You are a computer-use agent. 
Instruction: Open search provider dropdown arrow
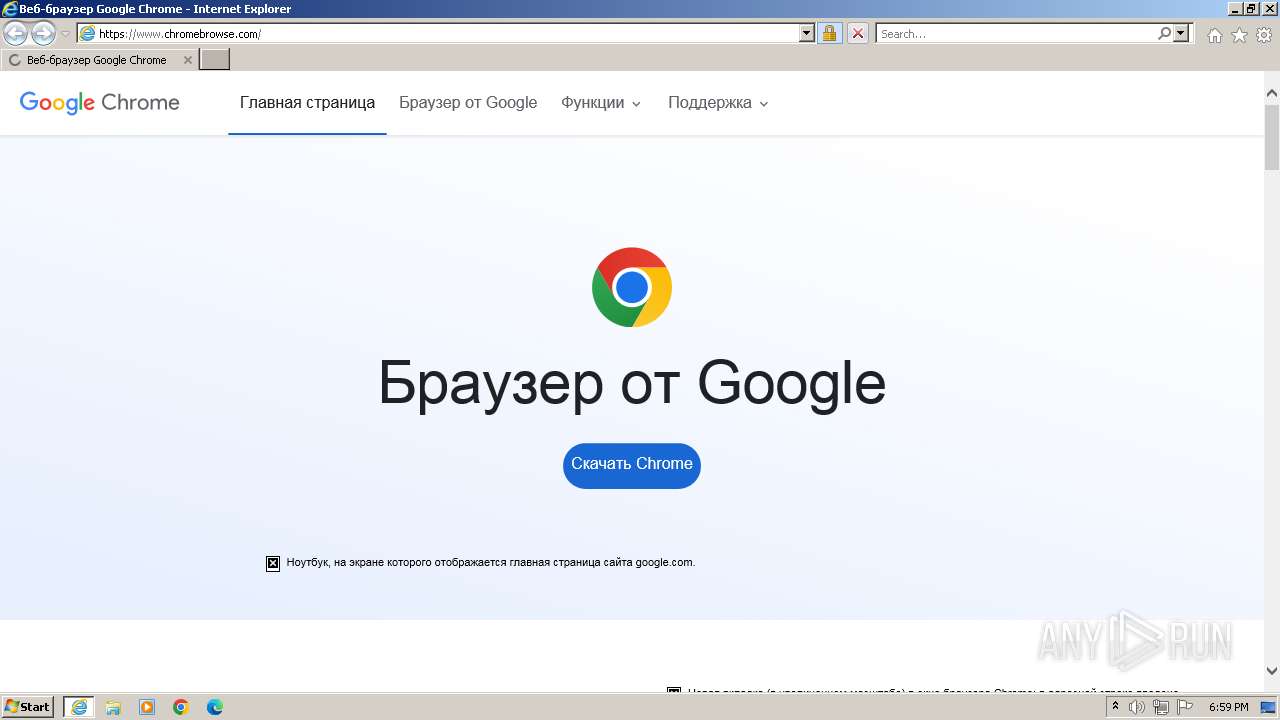1181,33
